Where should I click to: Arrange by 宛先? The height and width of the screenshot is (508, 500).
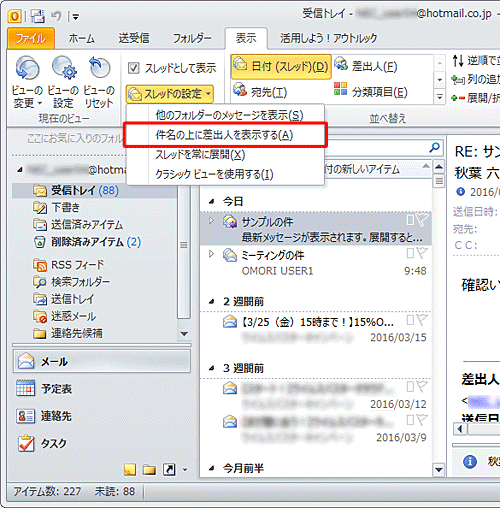point(261,92)
